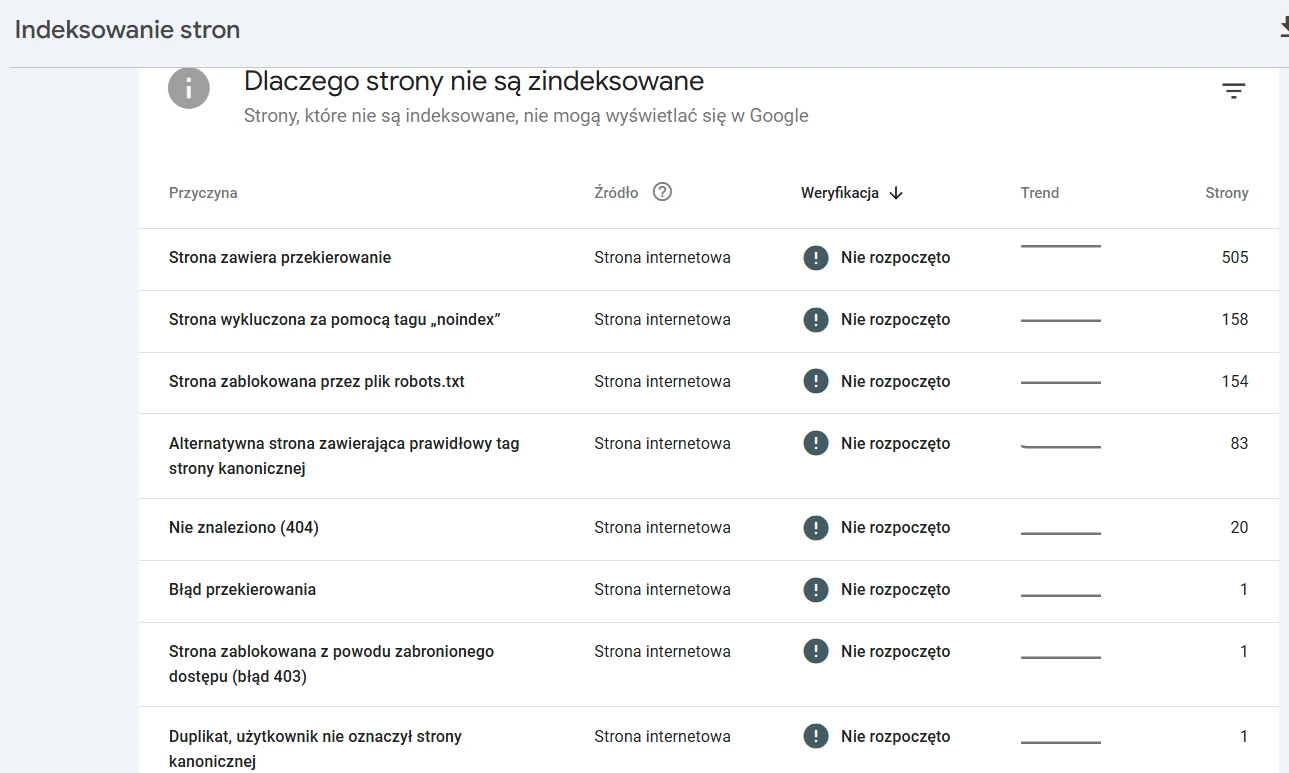This screenshot has width=1289, height=773.
Task: Click the gray info icon beside the heading
Action: point(189,88)
